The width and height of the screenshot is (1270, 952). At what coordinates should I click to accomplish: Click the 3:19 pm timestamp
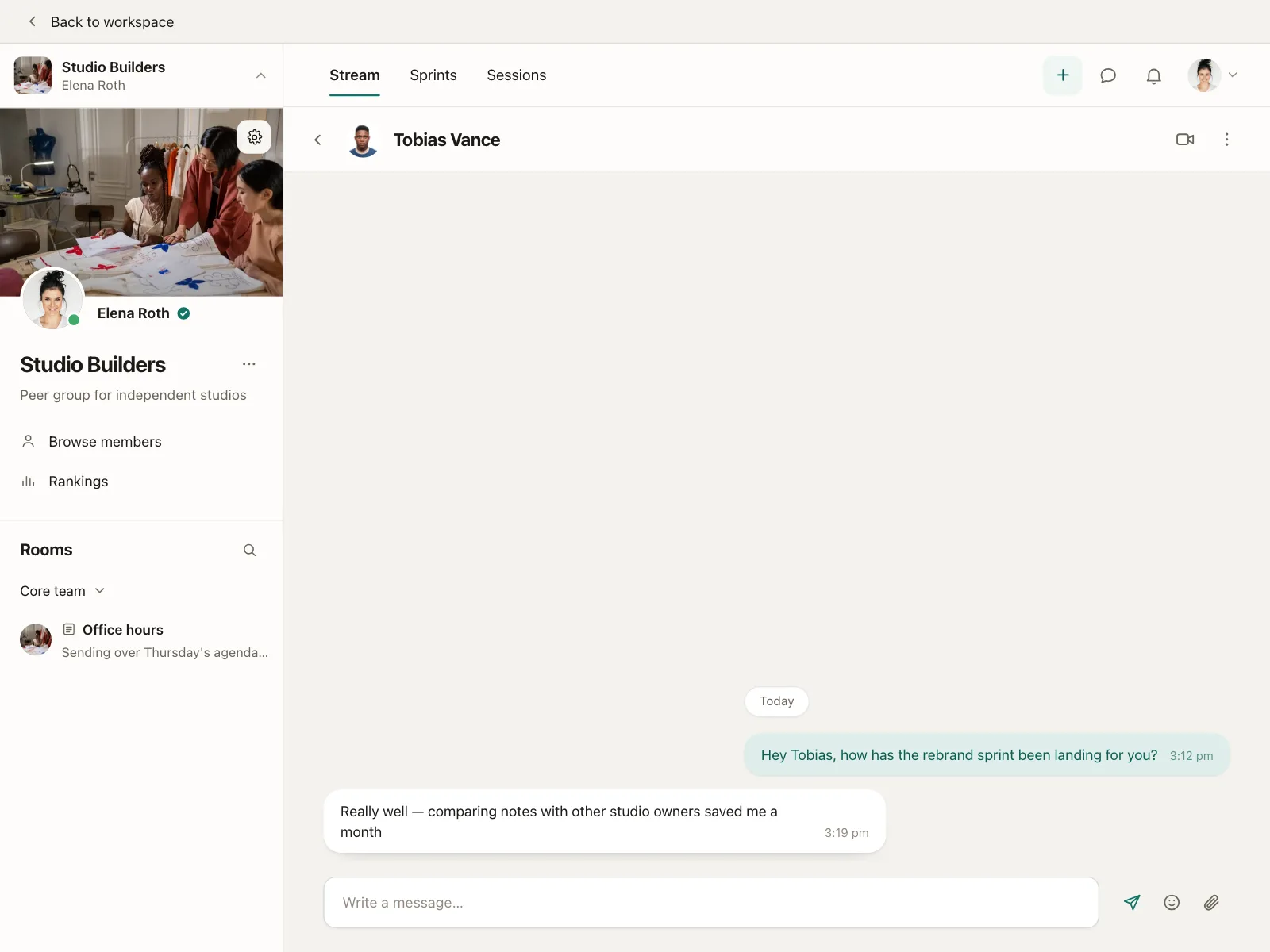tap(847, 833)
